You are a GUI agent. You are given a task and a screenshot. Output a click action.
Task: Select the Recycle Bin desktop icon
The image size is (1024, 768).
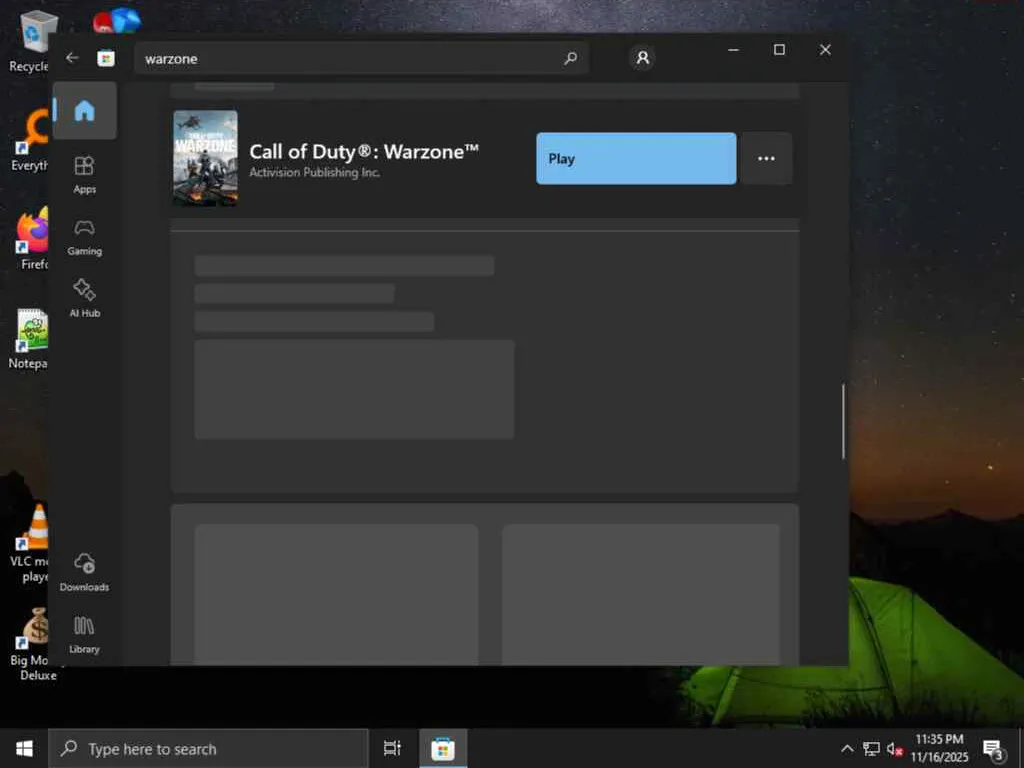point(28,42)
